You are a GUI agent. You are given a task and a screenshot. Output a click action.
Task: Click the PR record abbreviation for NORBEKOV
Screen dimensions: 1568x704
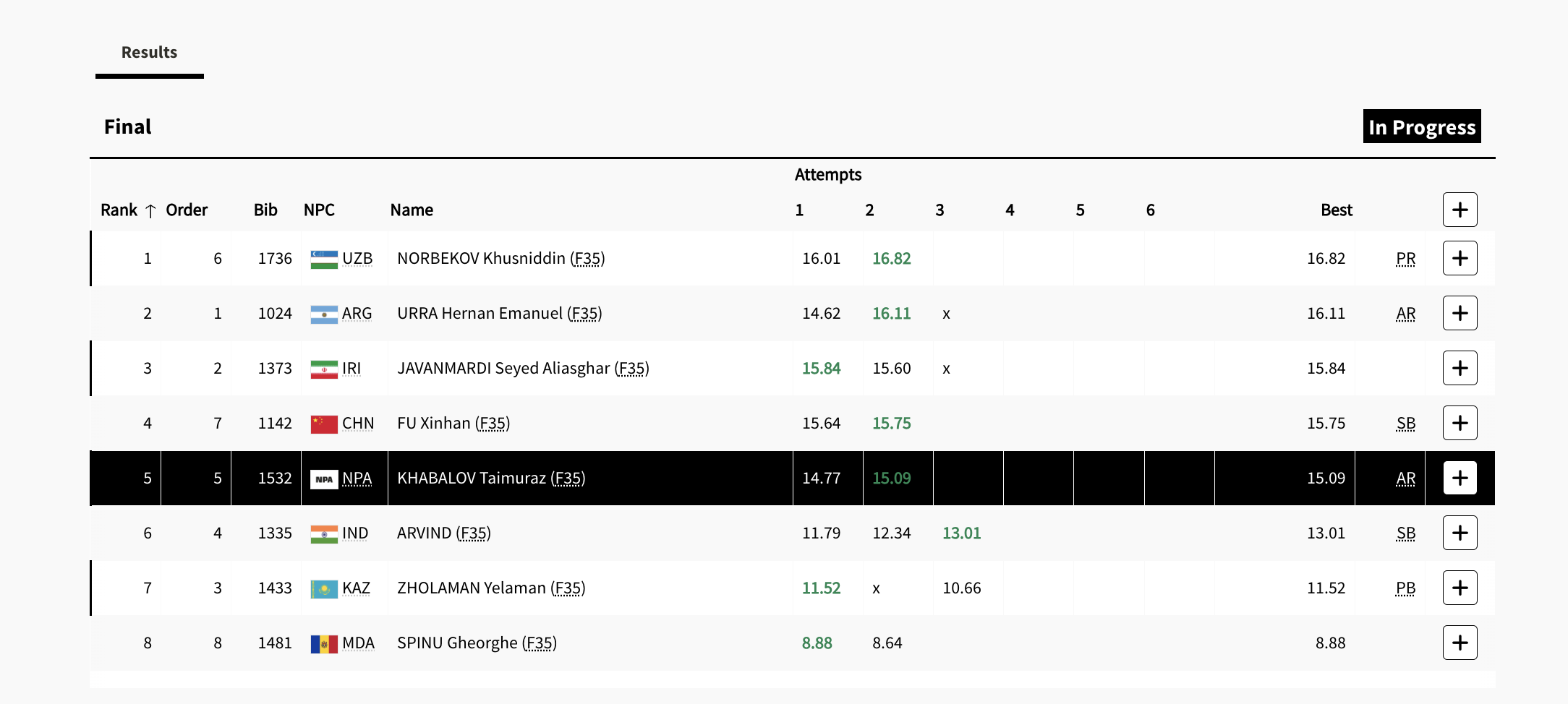point(1405,259)
